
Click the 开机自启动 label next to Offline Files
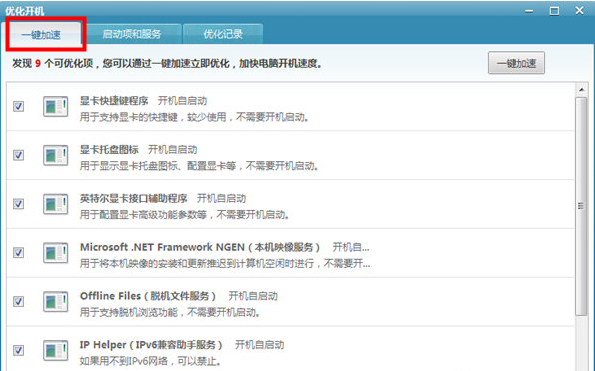253,296
